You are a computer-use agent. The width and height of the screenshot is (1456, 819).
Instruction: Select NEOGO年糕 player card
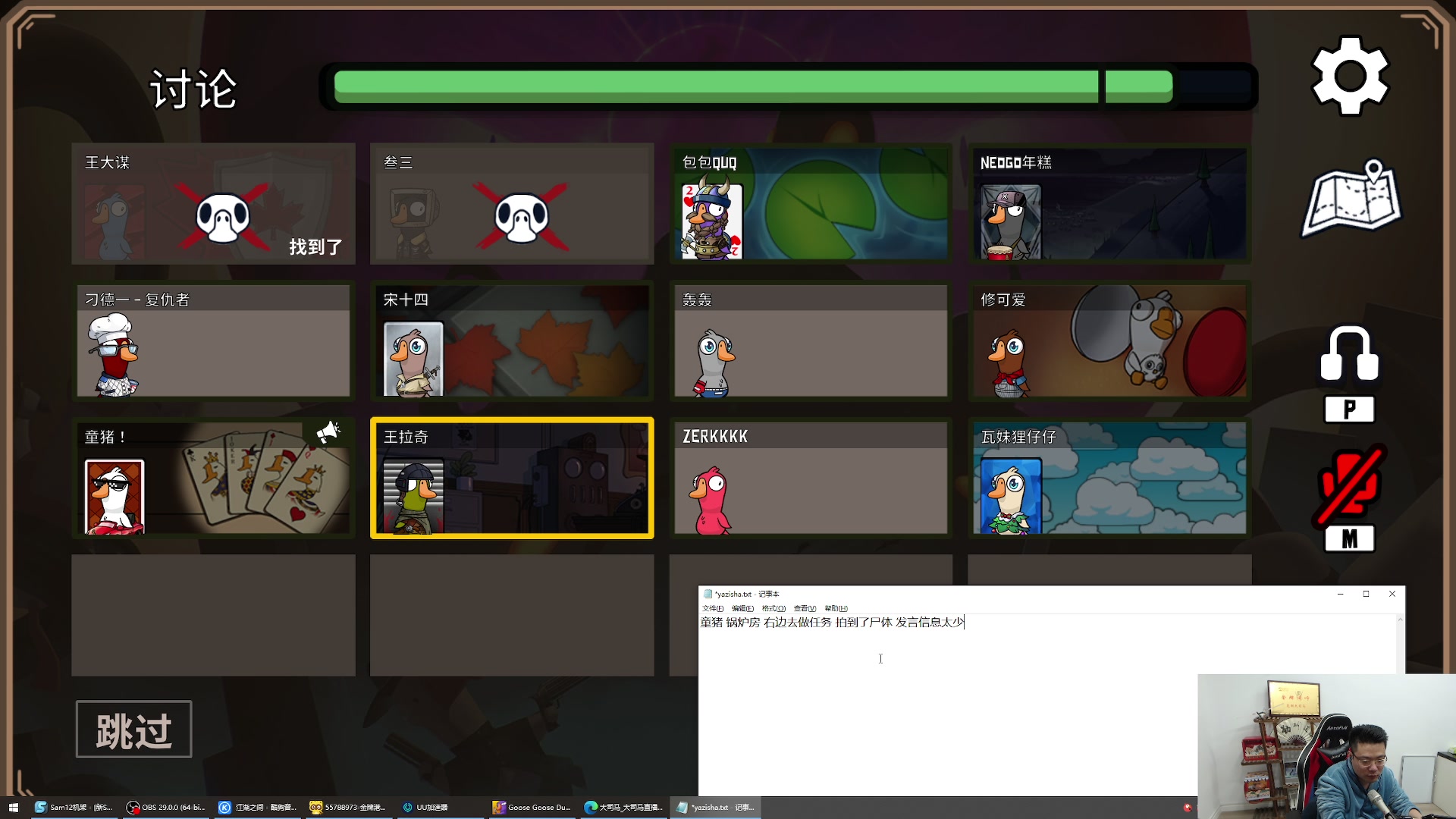[x=1109, y=203]
